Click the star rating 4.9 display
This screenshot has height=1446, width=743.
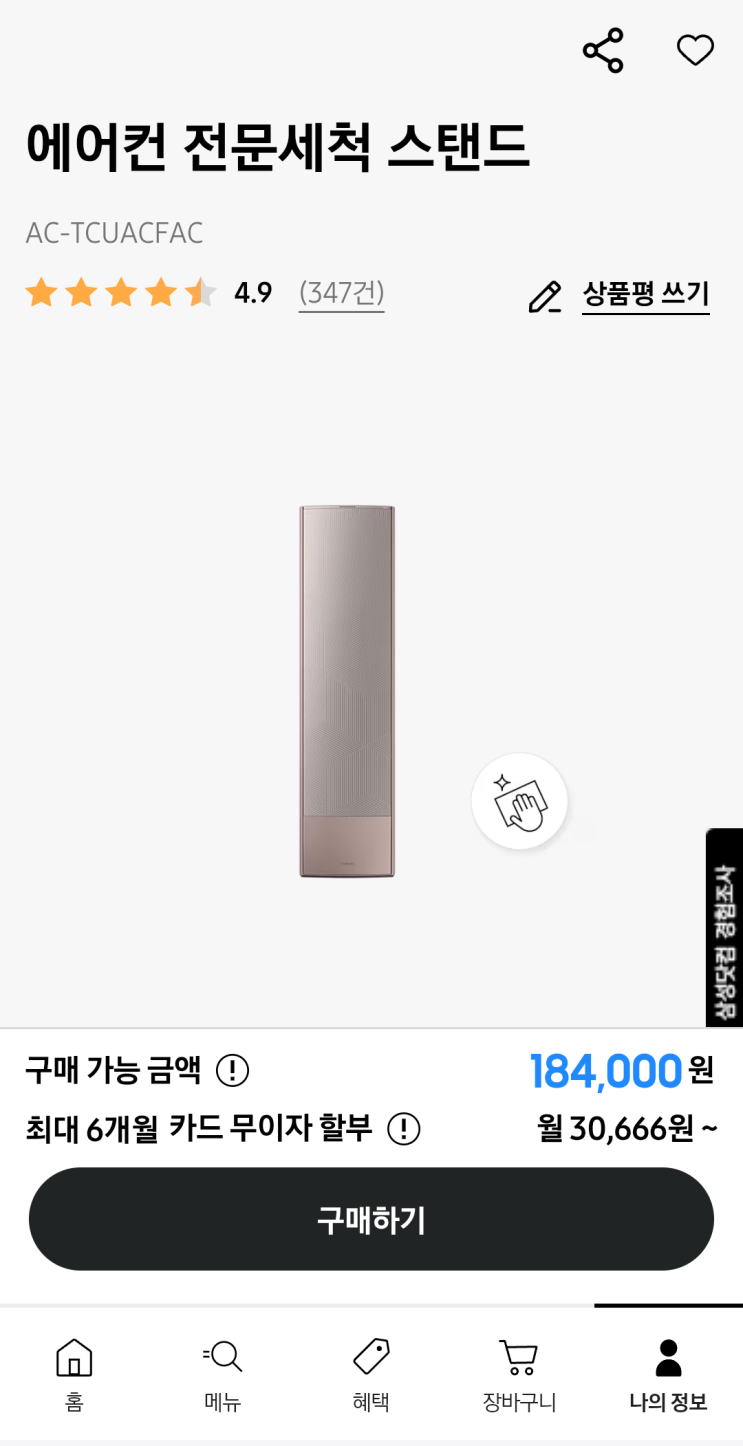click(x=148, y=293)
